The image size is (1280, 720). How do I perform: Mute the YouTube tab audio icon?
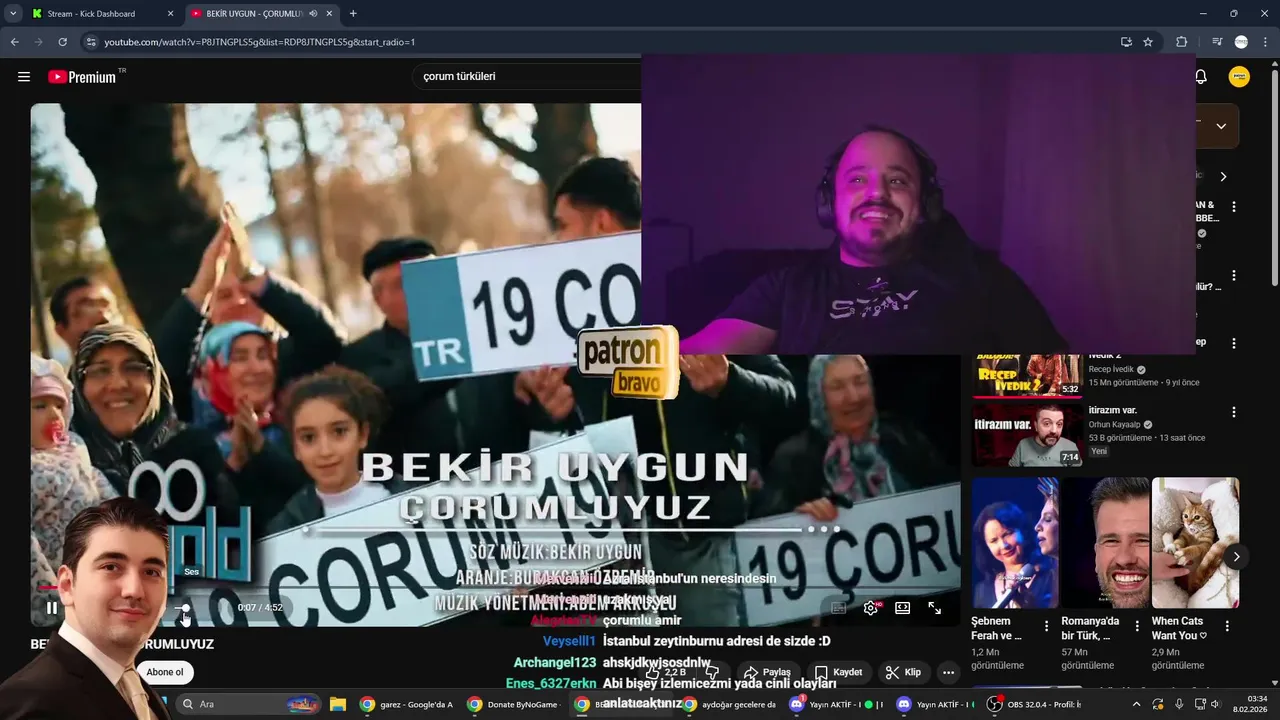313,14
